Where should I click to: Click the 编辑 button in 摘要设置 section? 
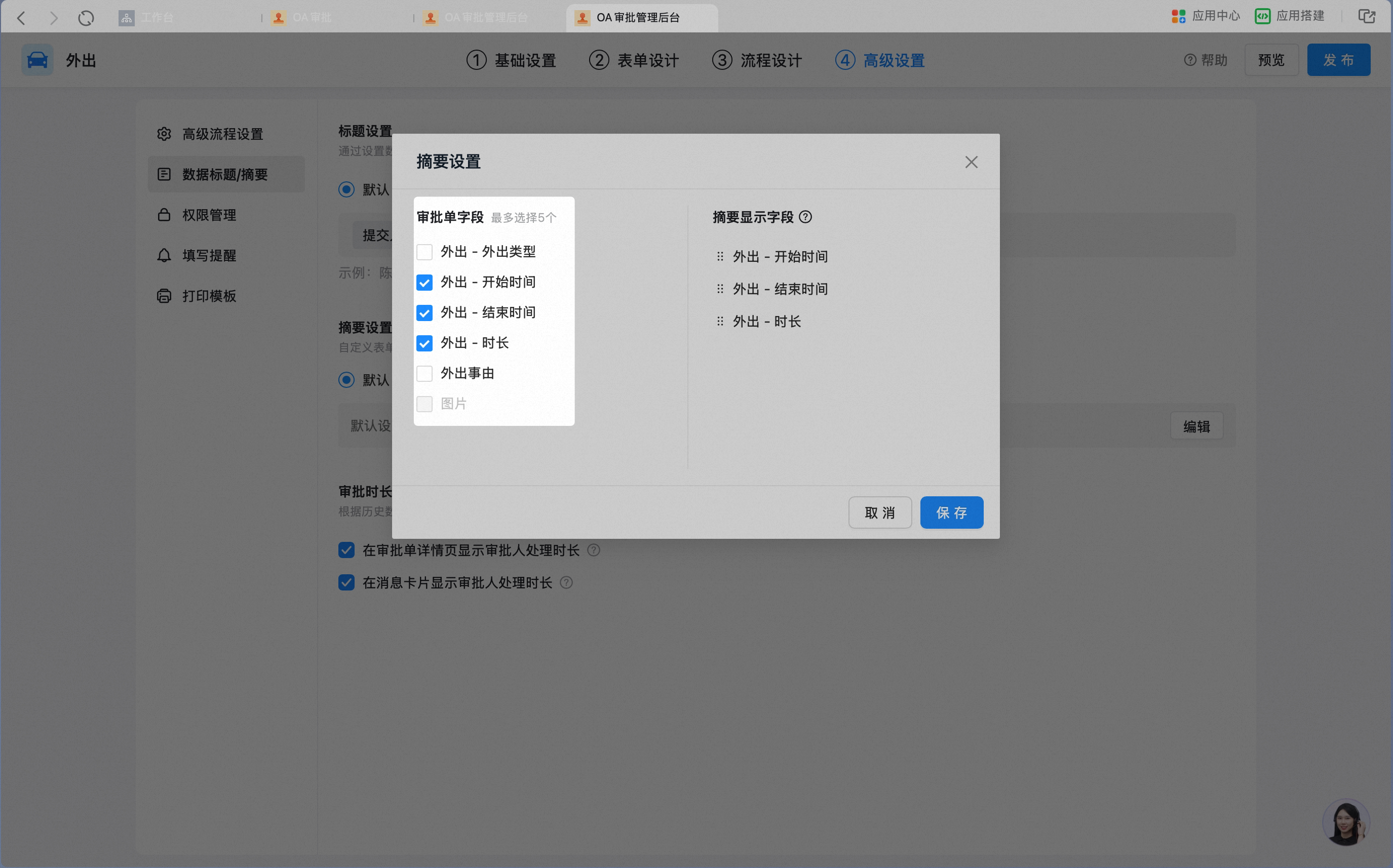pos(1196,426)
